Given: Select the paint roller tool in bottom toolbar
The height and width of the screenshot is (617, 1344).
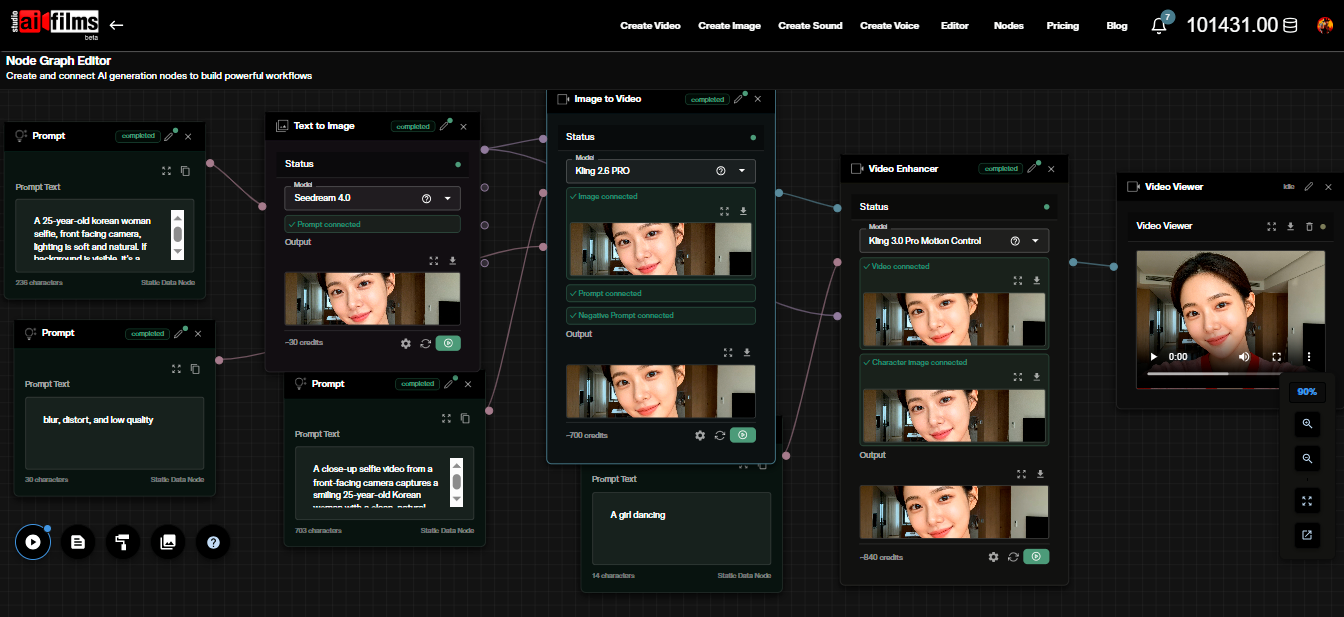Looking at the screenshot, I should pyautogui.click(x=123, y=541).
